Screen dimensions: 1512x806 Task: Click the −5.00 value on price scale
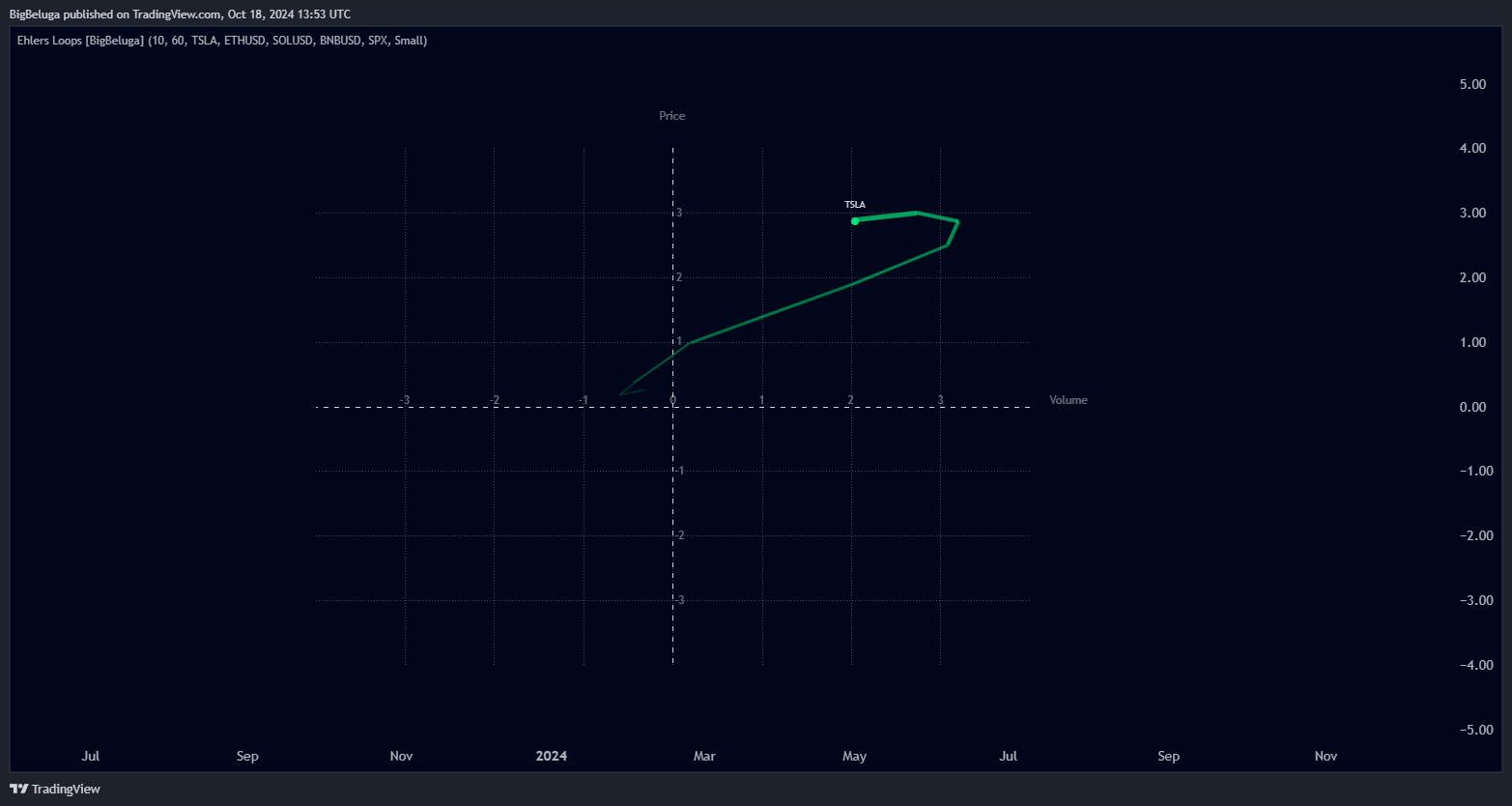[x=1475, y=731]
